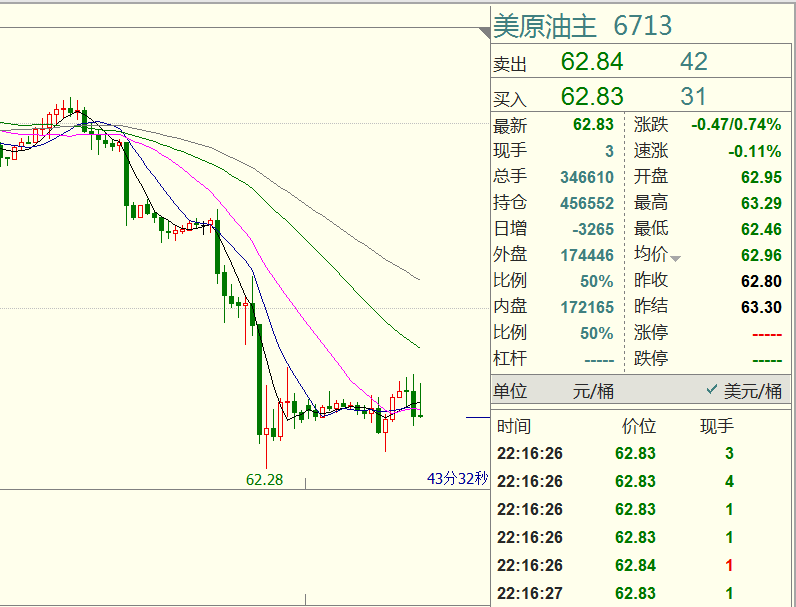
Task: Click contract code 6713
Action: click(643, 26)
